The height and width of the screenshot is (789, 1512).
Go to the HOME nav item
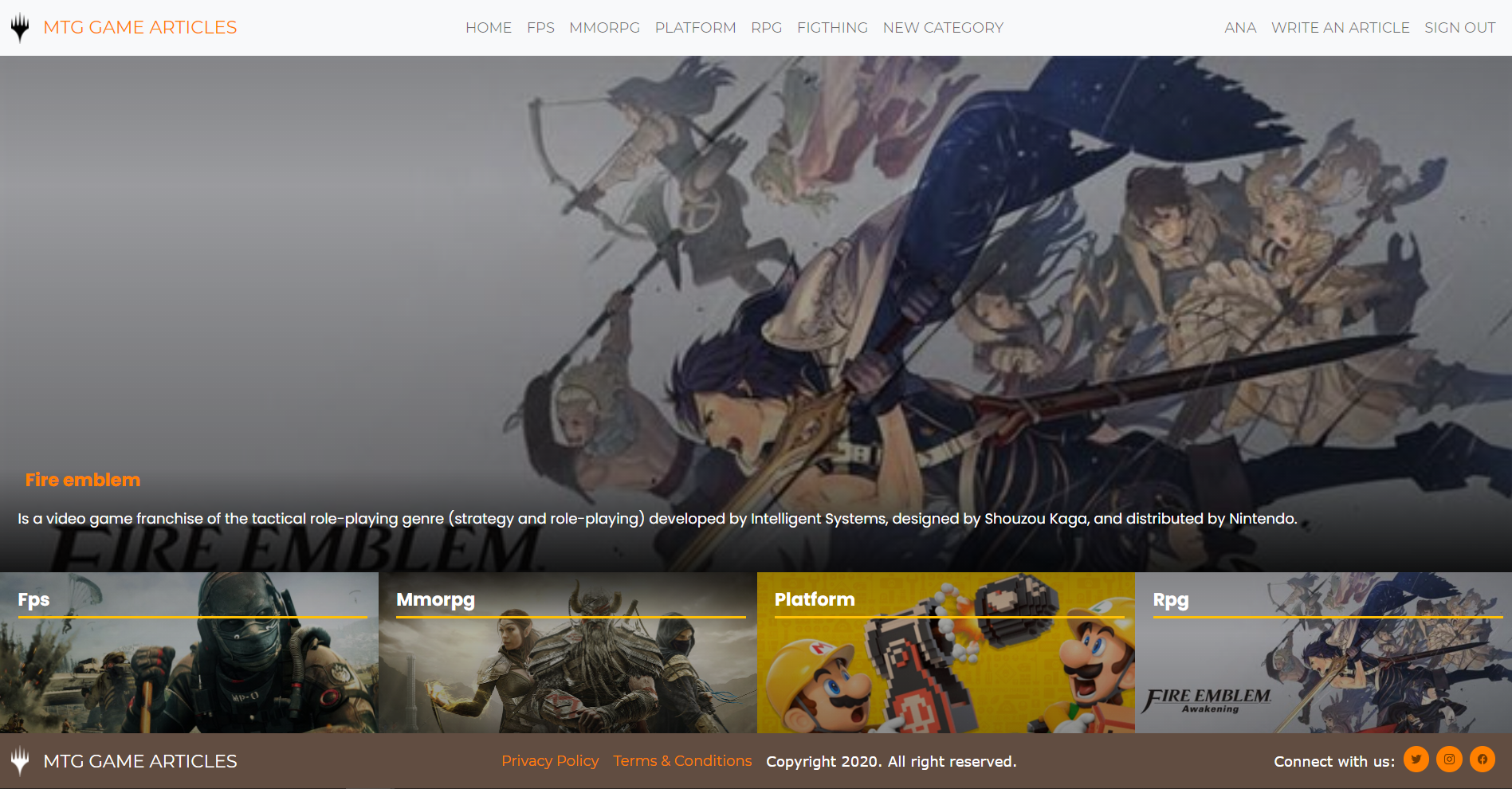[489, 28]
